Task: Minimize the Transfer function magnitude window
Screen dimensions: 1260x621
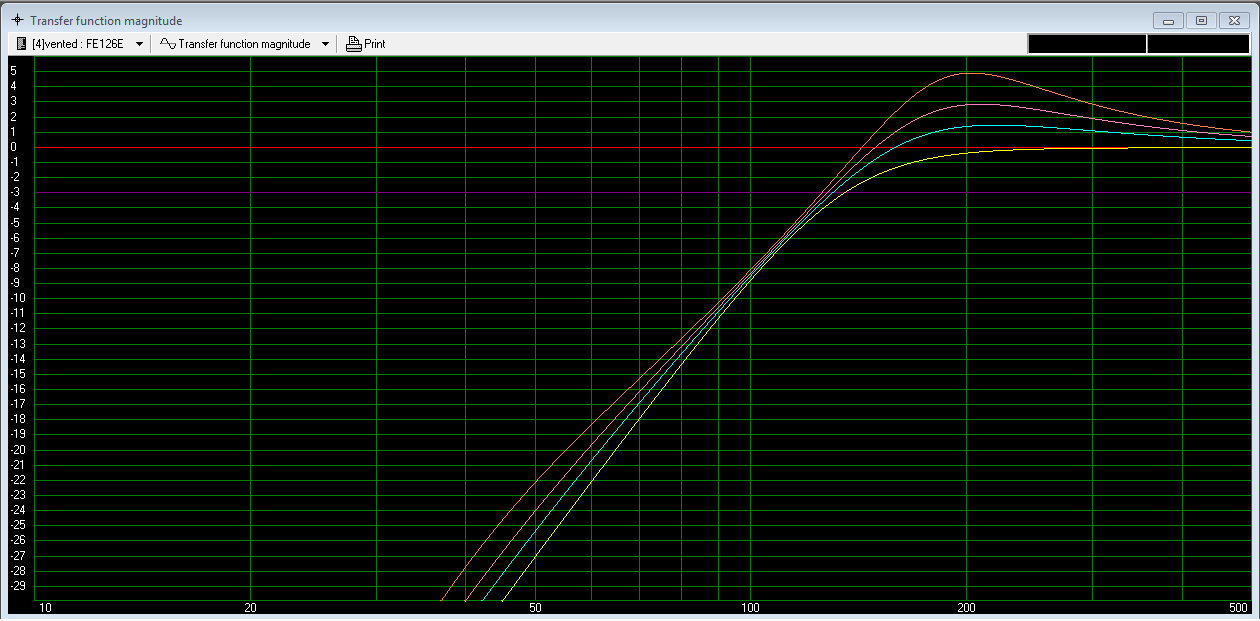Action: (1168, 20)
